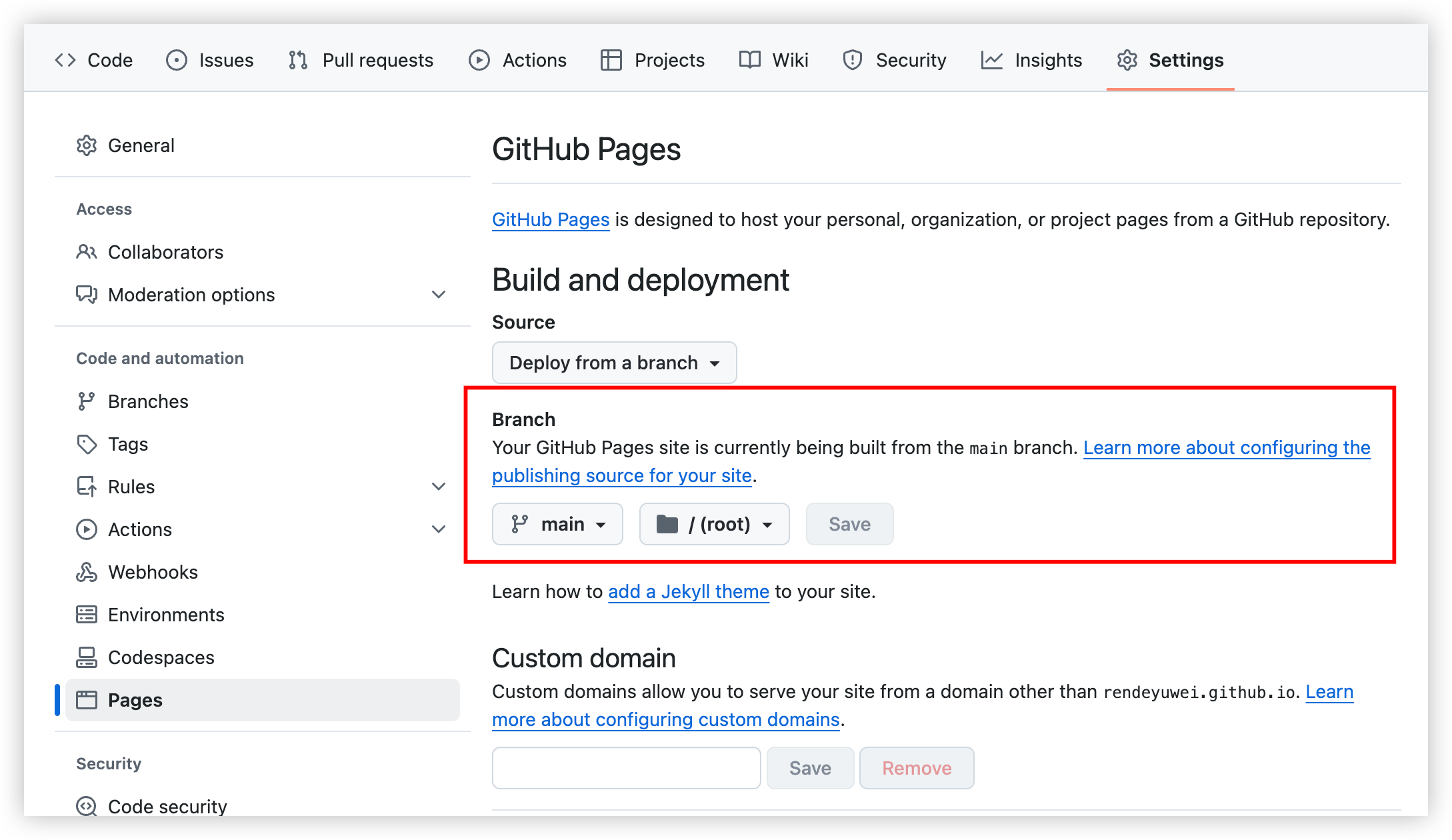
Task: Open the Codespaces settings page
Action: pos(263,657)
